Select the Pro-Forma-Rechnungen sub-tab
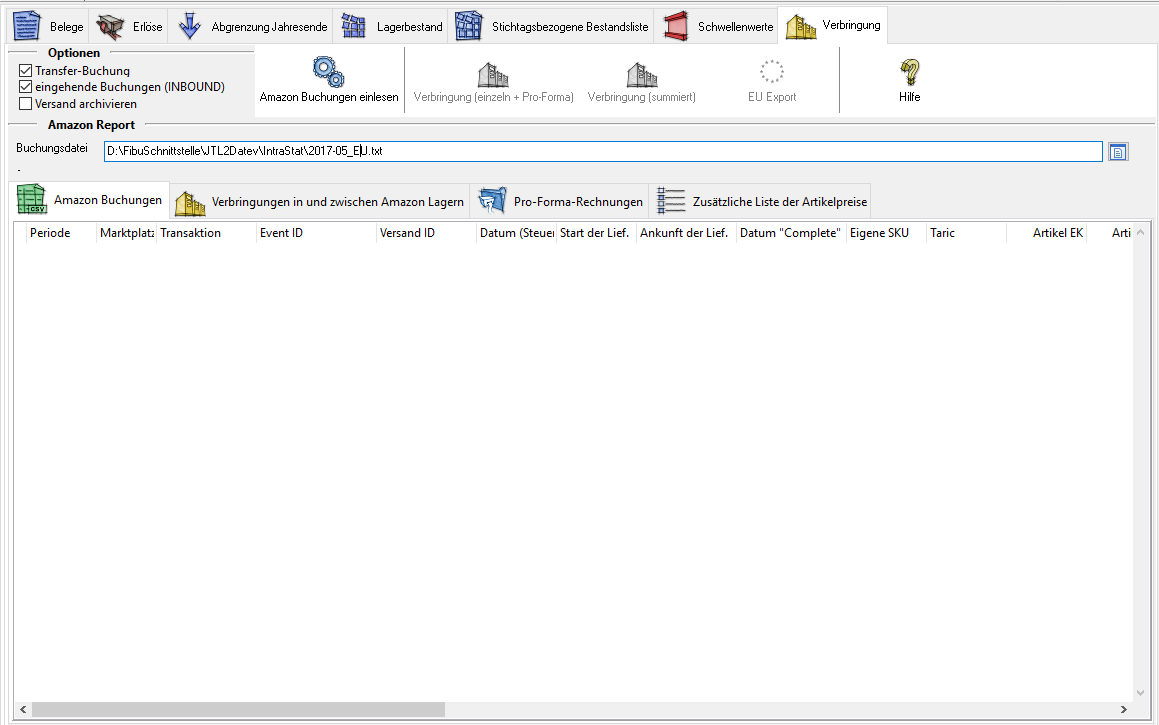 click(562, 202)
